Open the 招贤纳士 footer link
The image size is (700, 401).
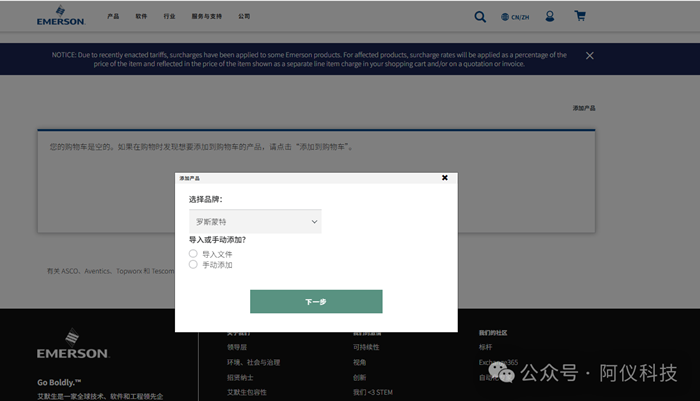click(x=240, y=377)
